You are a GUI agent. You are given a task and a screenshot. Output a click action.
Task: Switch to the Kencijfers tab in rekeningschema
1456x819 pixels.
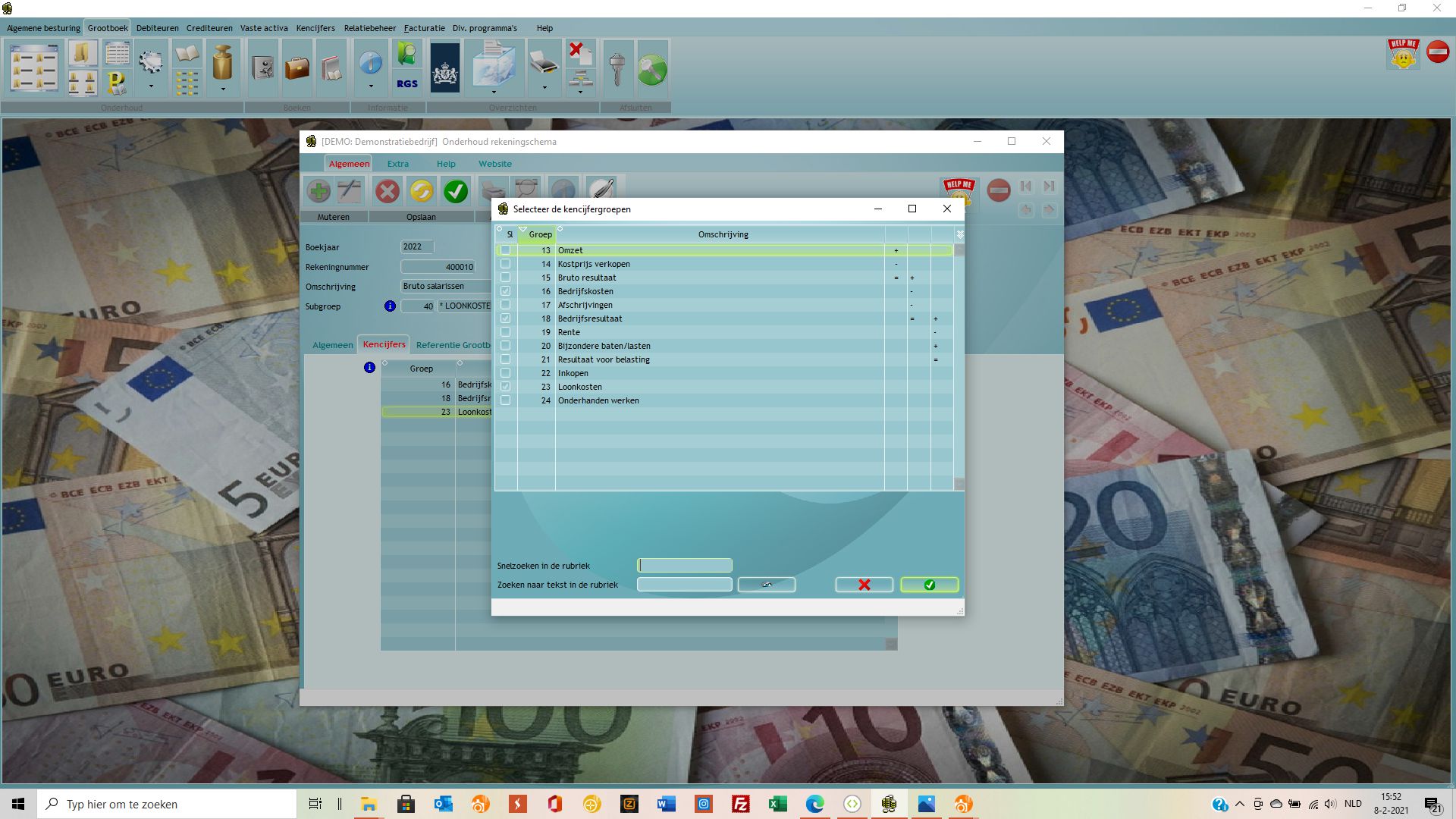384,344
